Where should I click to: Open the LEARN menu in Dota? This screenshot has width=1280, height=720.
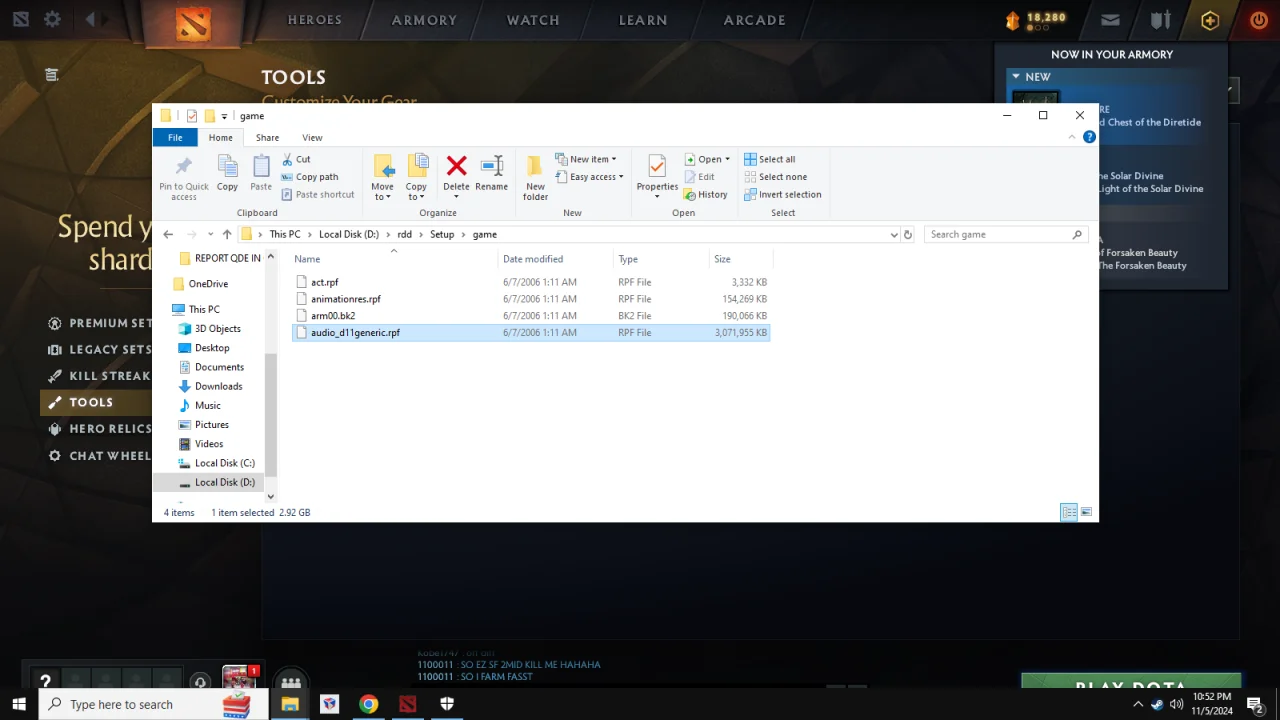click(643, 20)
